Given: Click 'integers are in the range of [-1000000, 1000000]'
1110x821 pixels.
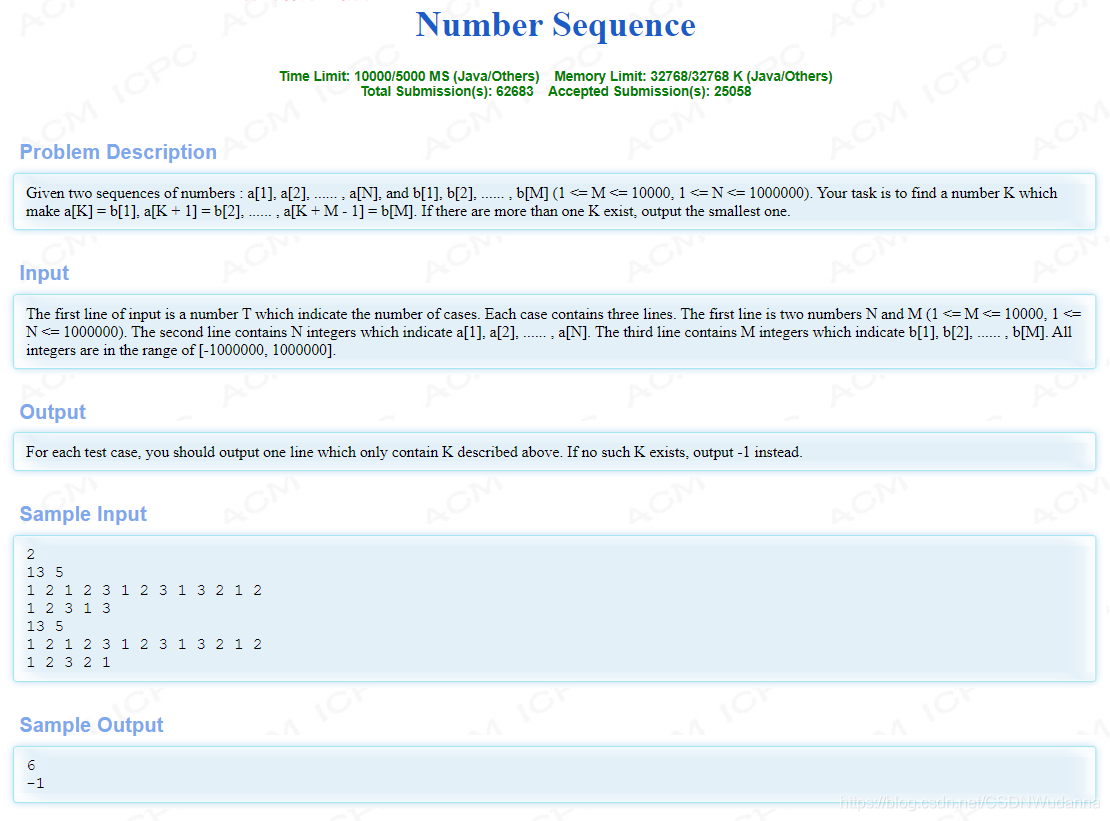Looking at the screenshot, I should click(x=181, y=350).
